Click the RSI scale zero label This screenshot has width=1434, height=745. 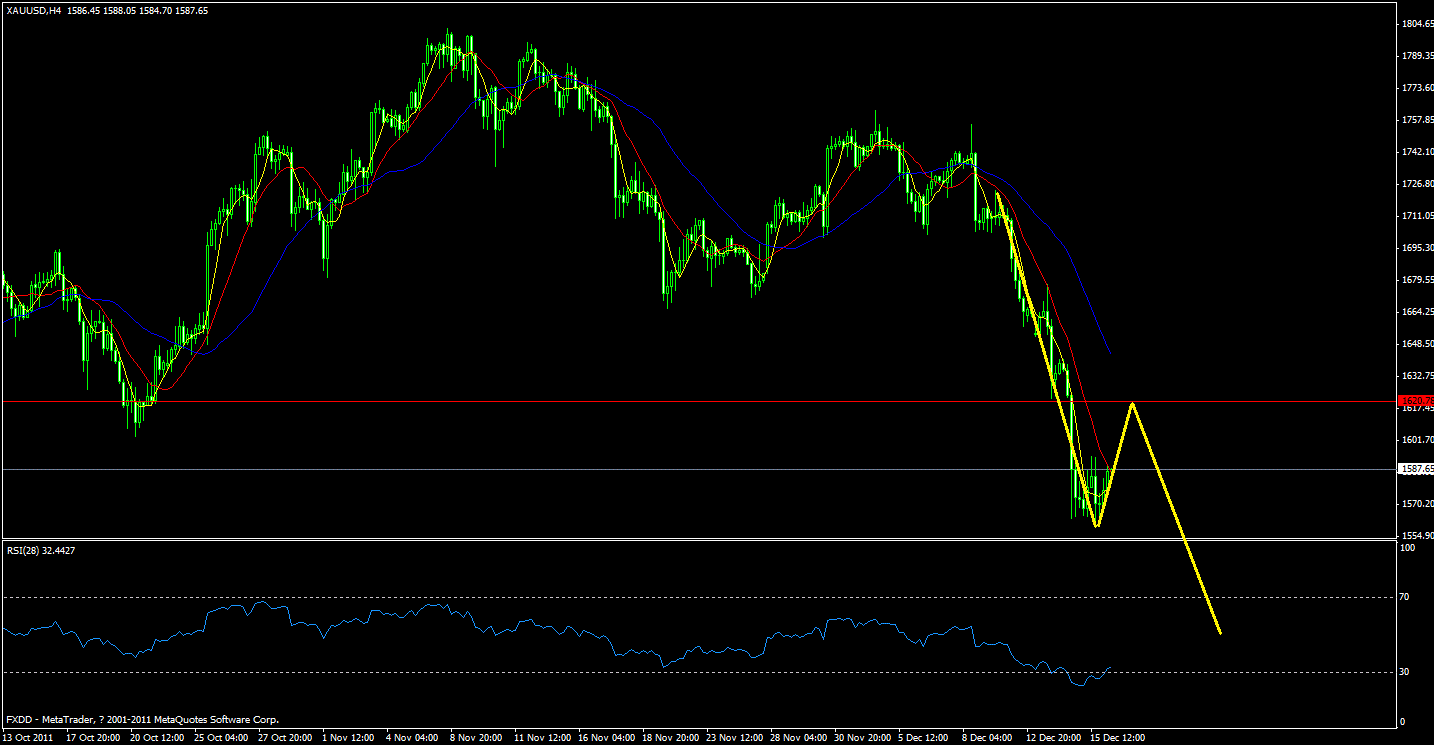1403,722
